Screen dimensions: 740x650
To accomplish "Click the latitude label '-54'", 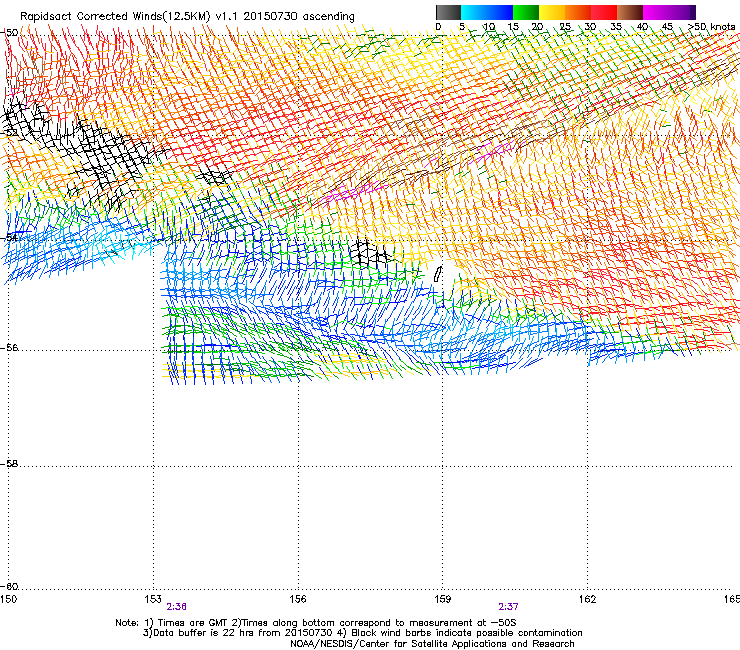I will pos(9,237).
